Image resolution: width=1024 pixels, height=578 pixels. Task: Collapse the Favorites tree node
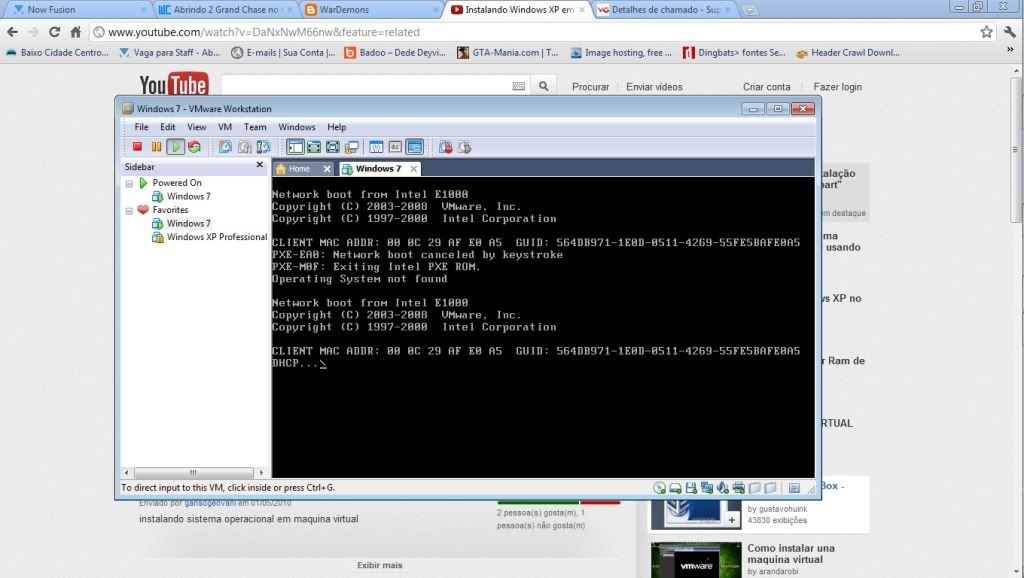tap(129, 211)
